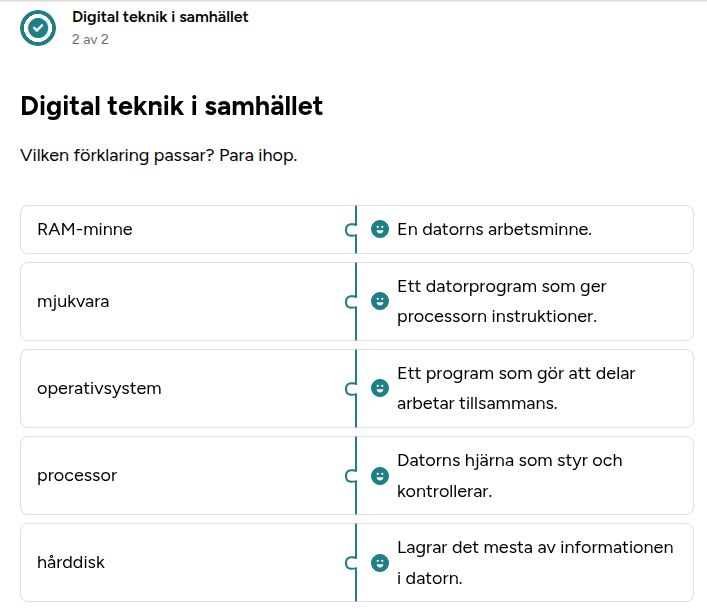This screenshot has height=615, width=707.
Task: Click the small 'Digital teknik i samhället' header title
Action: pos(160,17)
